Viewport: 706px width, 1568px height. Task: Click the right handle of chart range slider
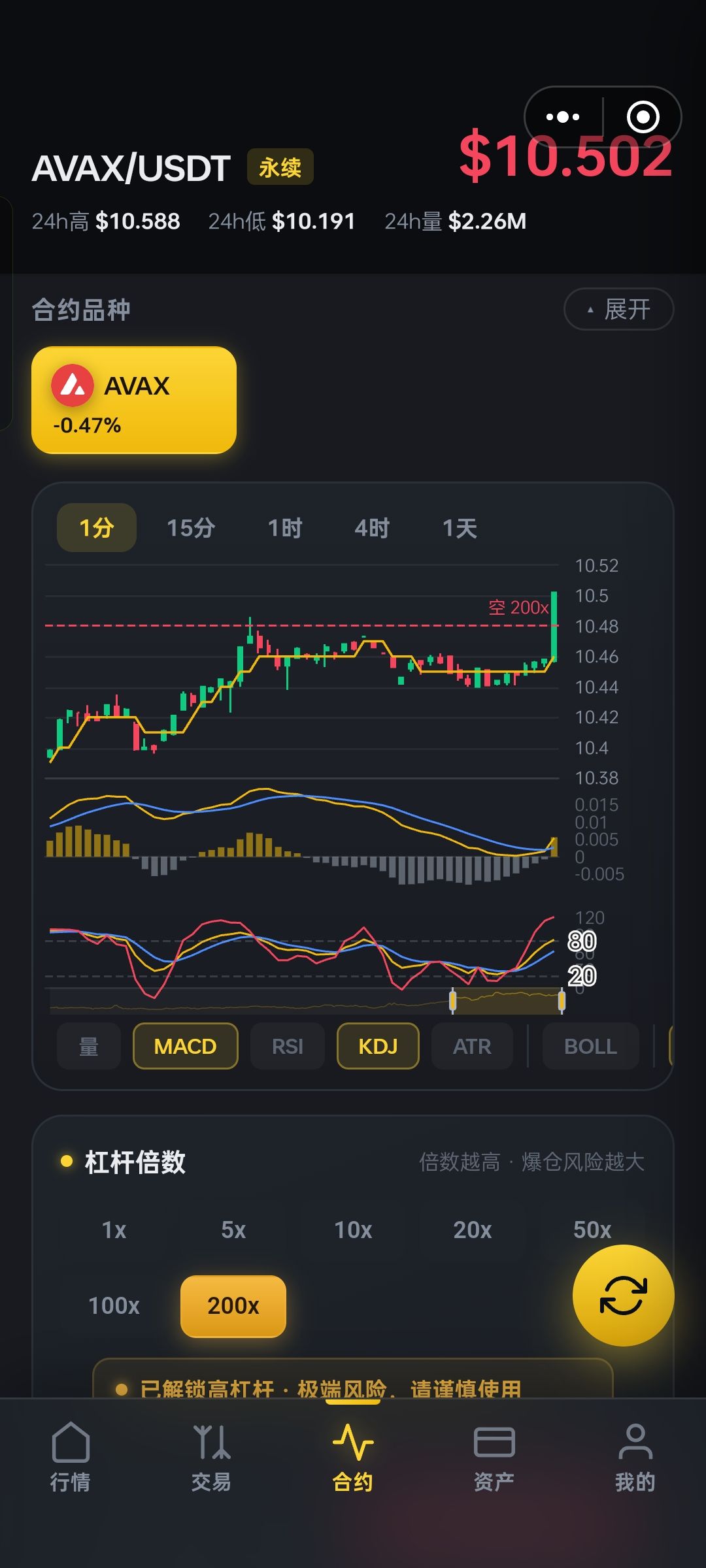pyautogui.click(x=562, y=1000)
